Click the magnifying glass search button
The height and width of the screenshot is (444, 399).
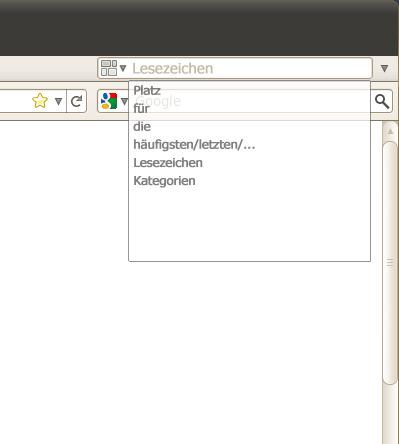coord(382,101)
